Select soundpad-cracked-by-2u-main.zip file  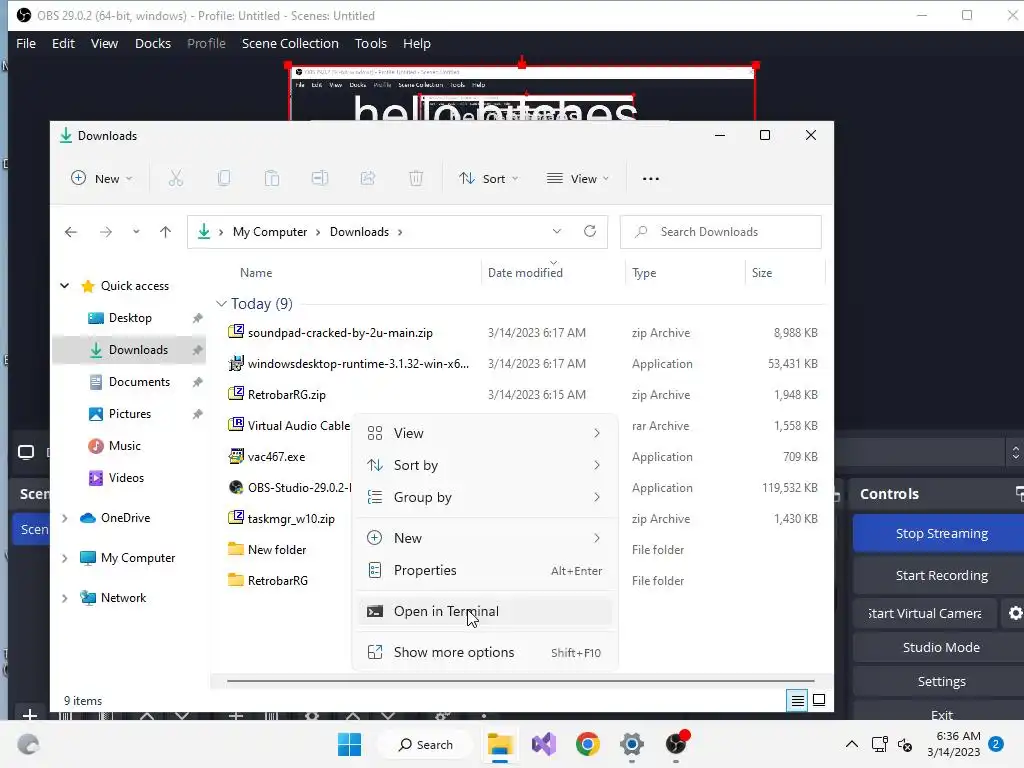click(x=522, y=333)
